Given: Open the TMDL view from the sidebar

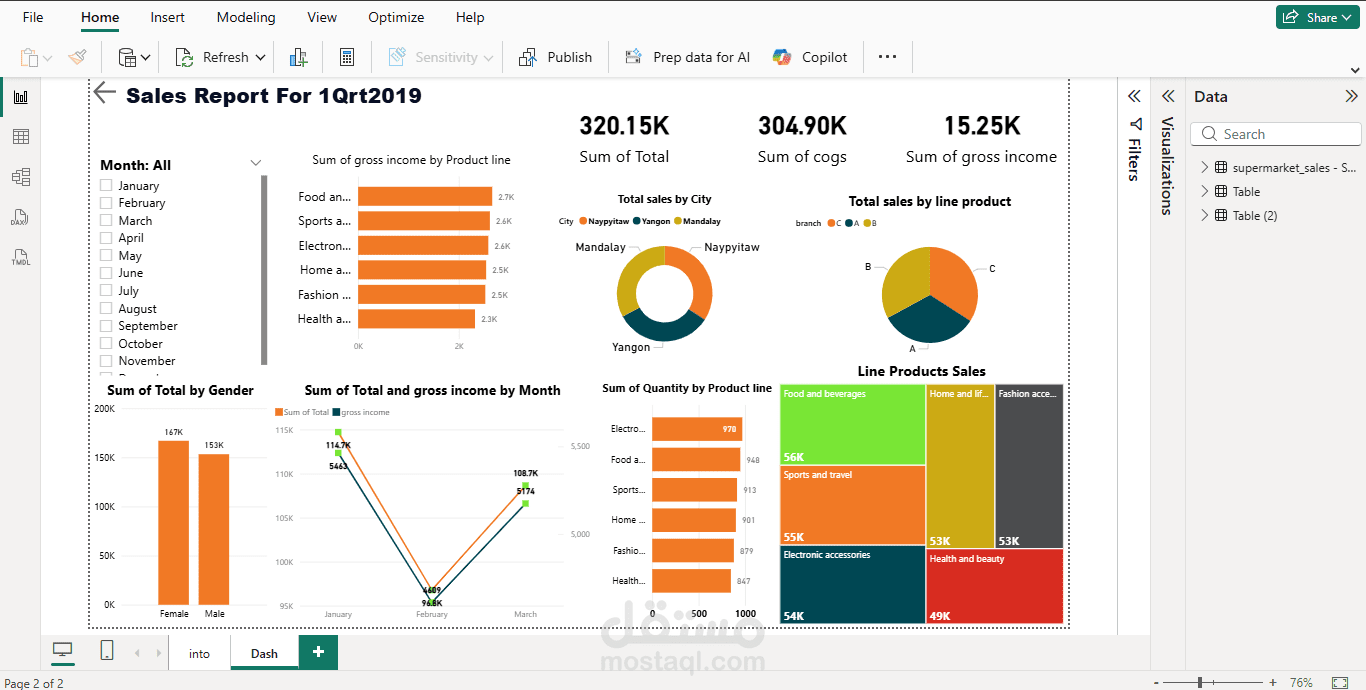Looking at the screenshot, I should [21, 257].
